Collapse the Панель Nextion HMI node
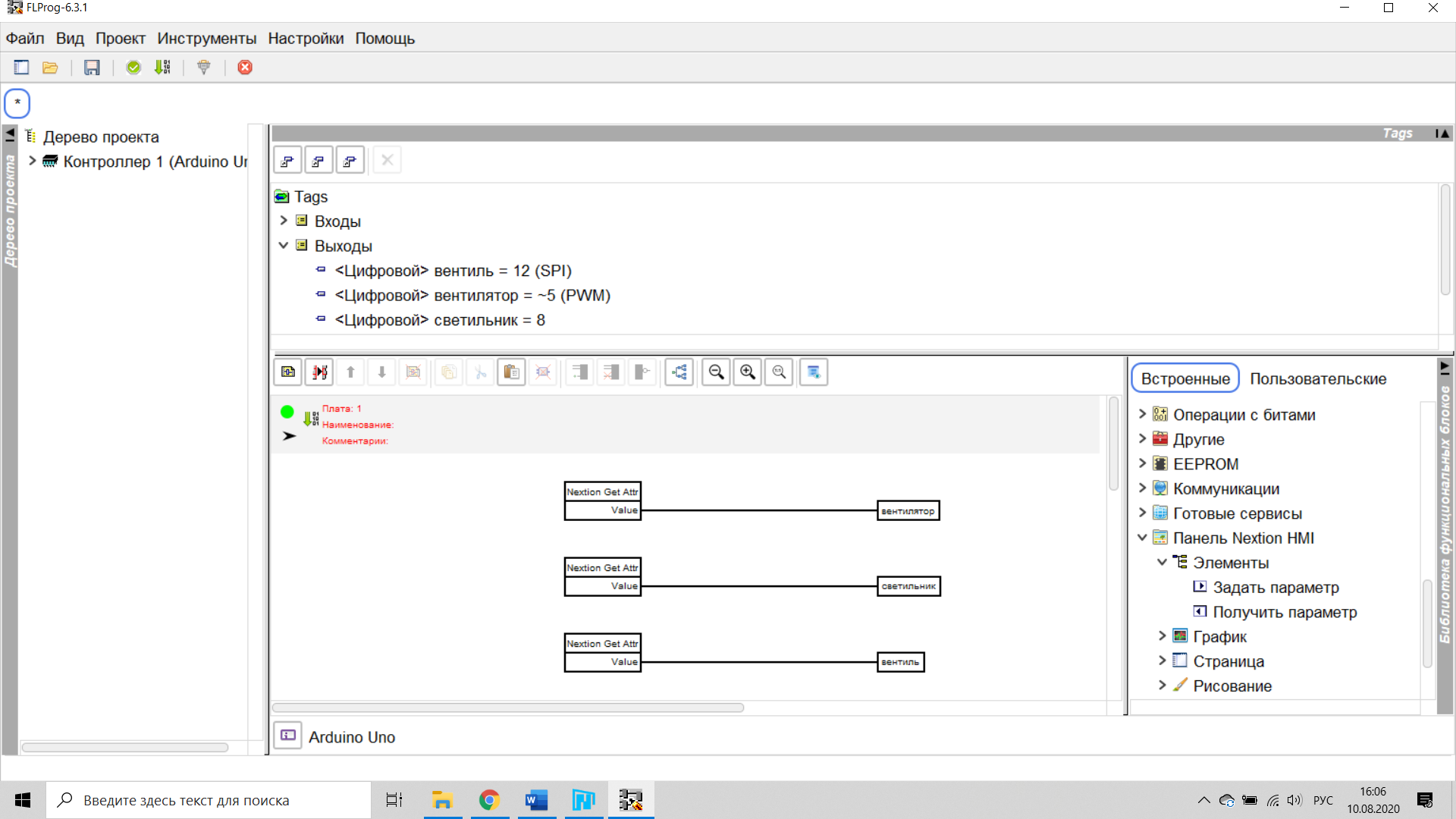This screenshot has height=819, width=1456. 1142,538
